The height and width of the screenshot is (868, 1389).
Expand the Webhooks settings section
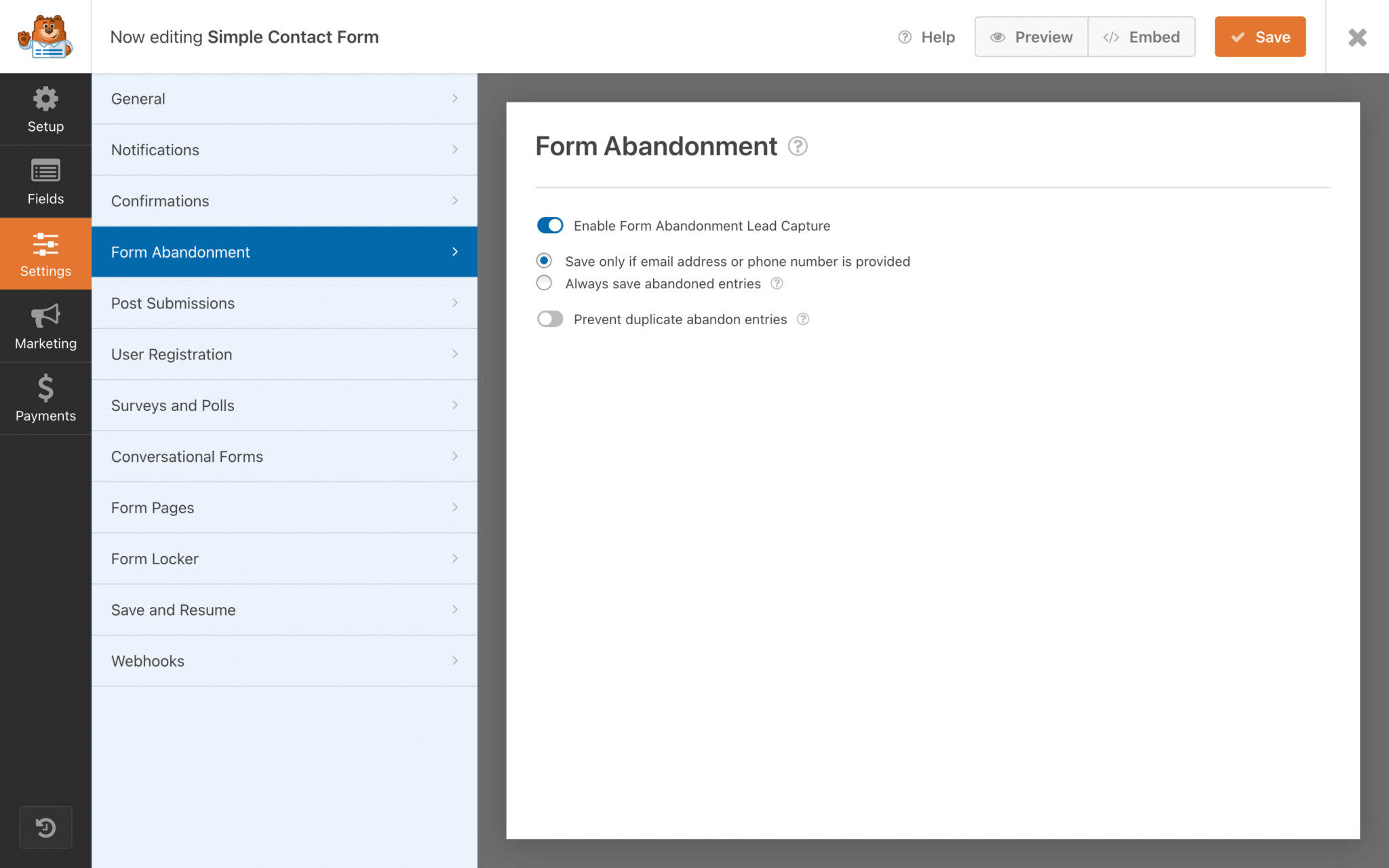pyautogui.click(x=284, y=660)
